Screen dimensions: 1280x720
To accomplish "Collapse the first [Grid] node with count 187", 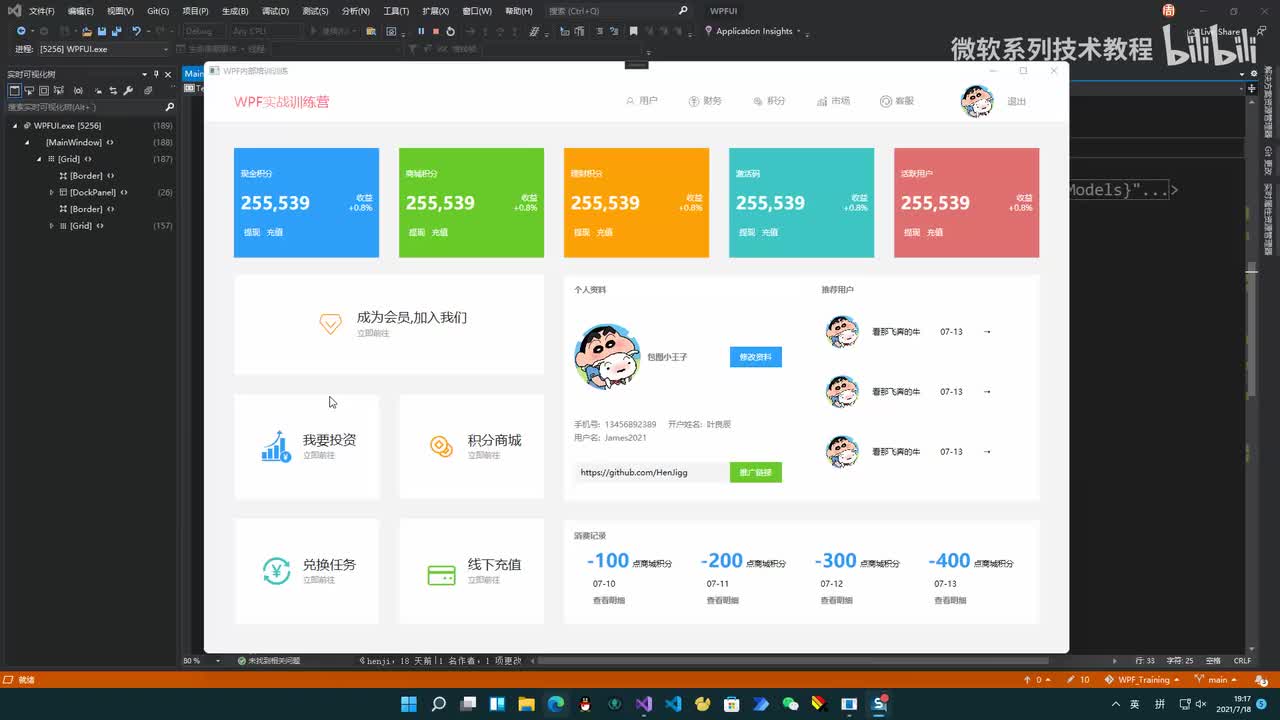I will 39,159.
